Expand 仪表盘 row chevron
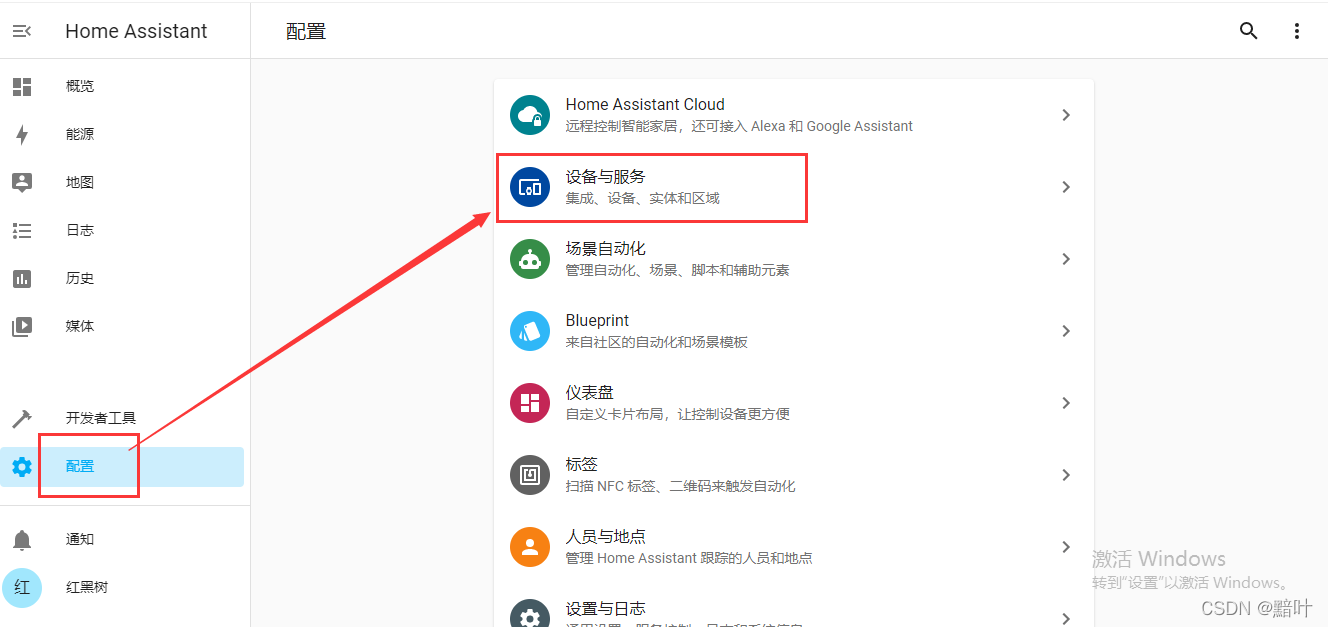1328x627 pixels. coord(1066,403)
